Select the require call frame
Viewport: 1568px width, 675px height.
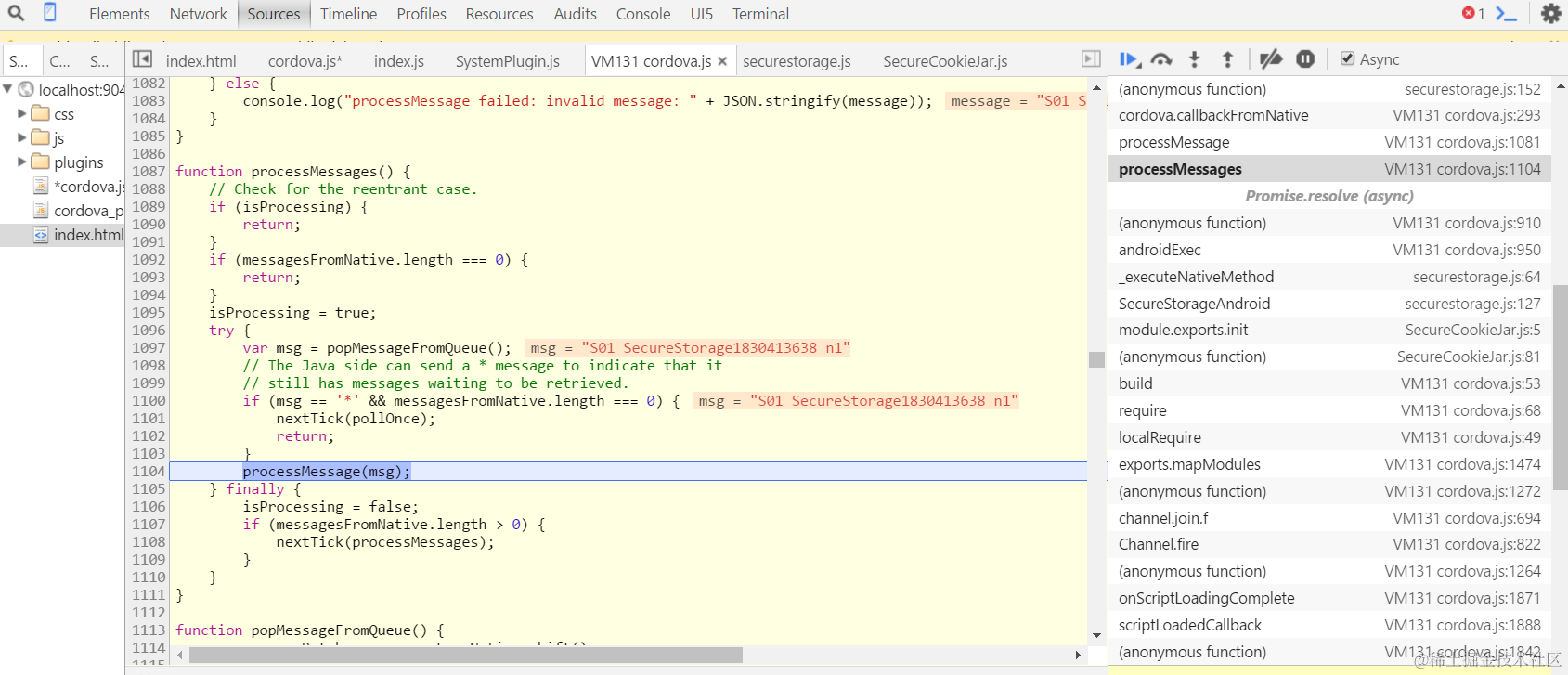coord(1329,410)
